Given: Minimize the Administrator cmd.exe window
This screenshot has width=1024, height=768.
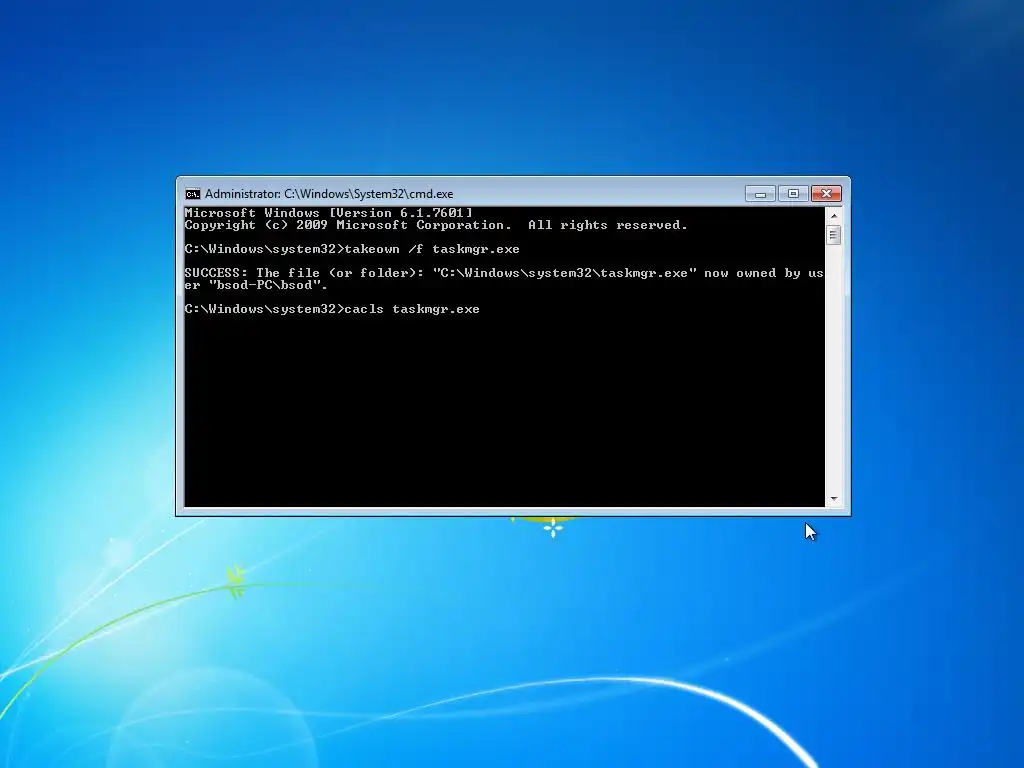Looking at the screenshot, I should 760,194.
